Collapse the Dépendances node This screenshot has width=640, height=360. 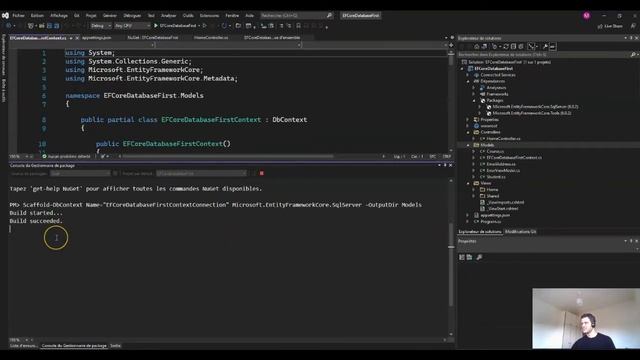[x=468, y=81]
